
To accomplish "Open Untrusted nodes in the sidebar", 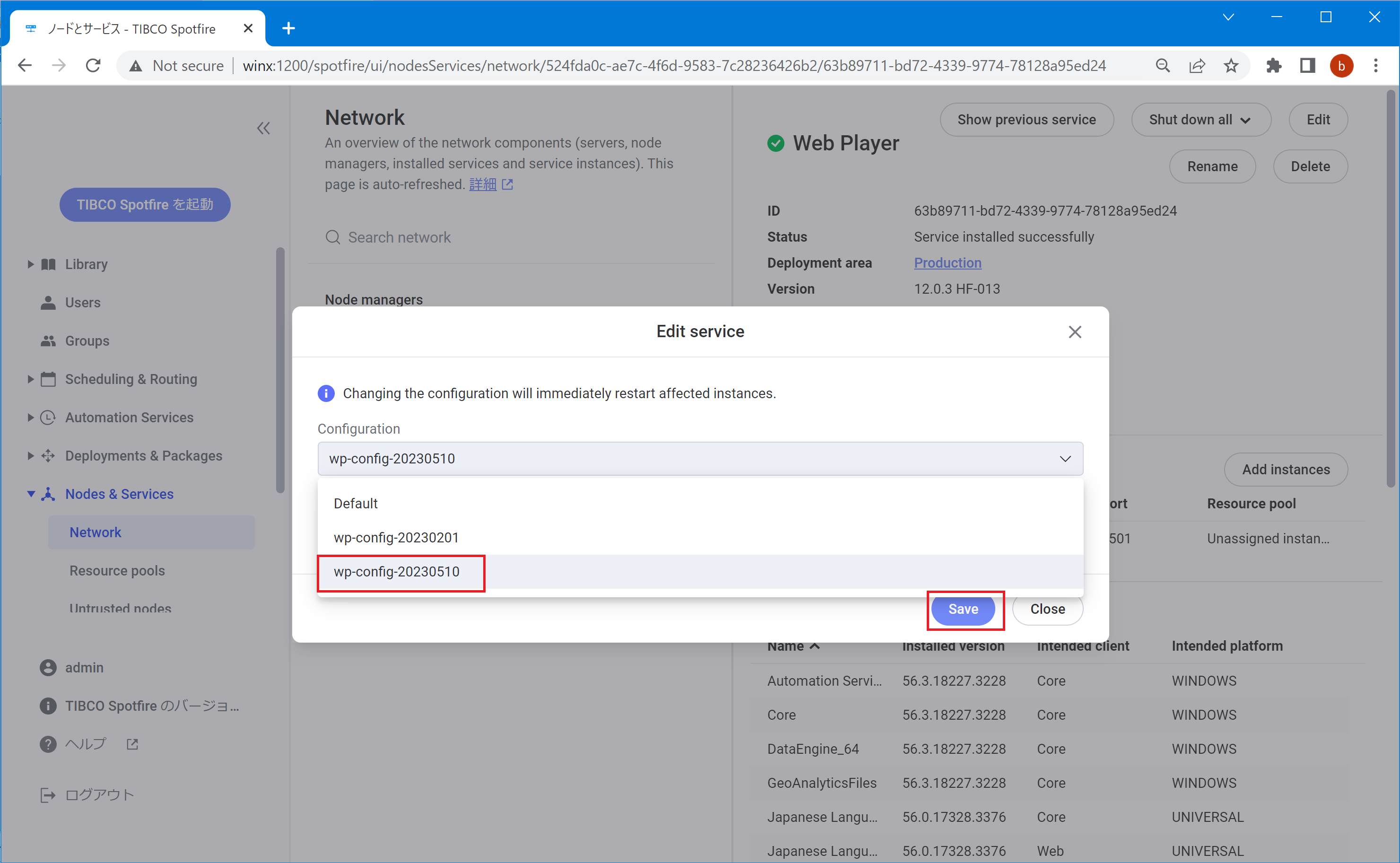I will click(120, 609).
